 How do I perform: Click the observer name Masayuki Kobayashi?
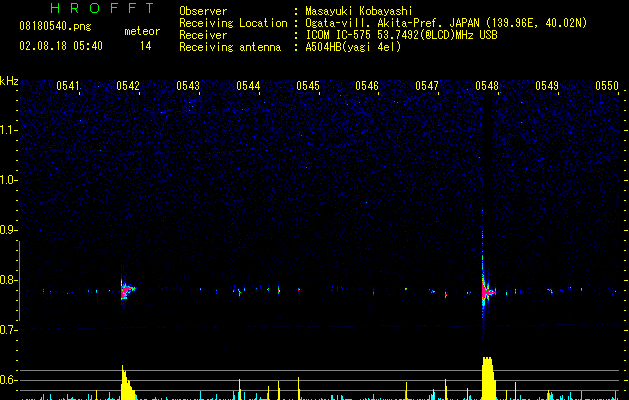tap(359, 11)
